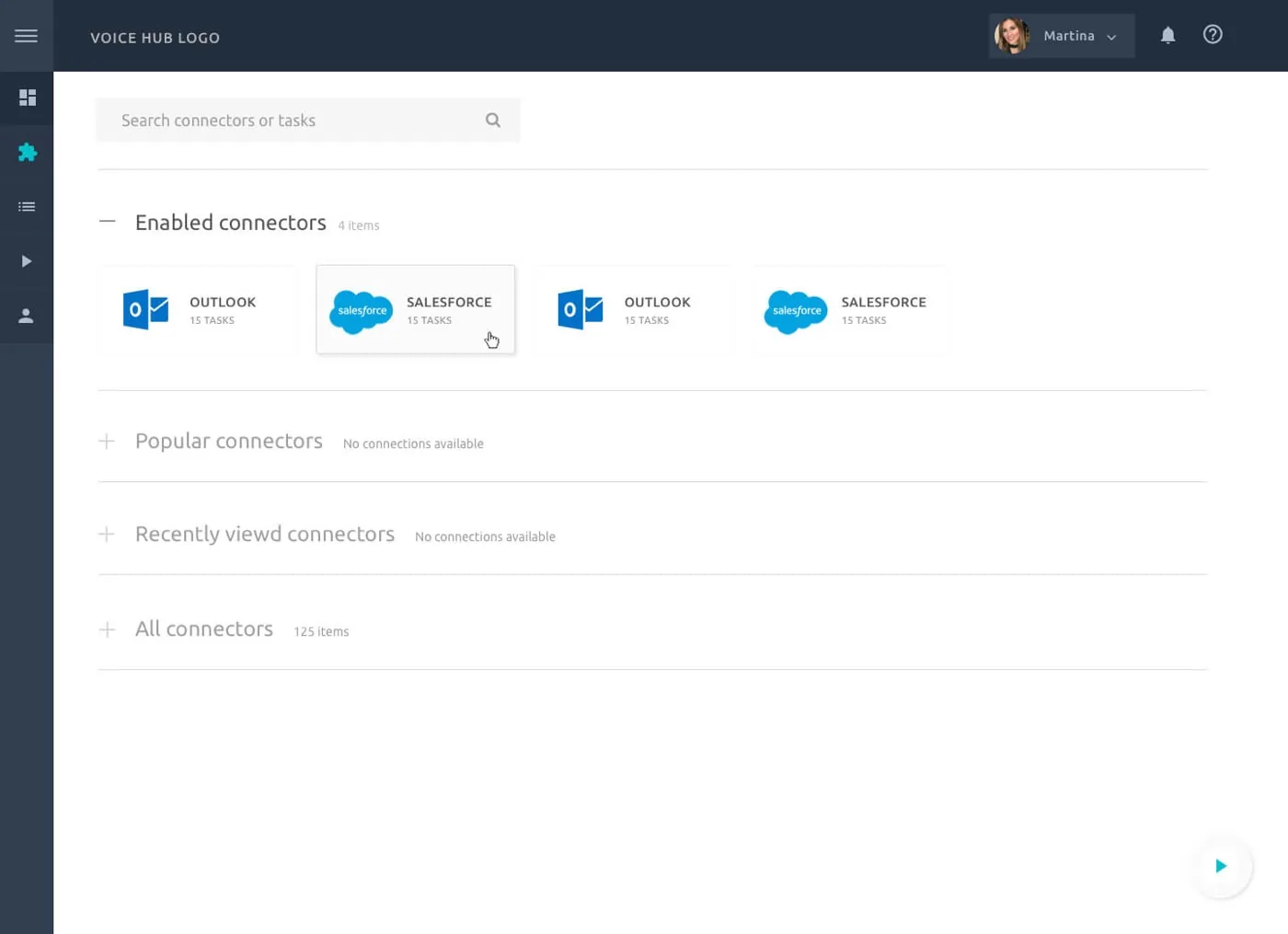The image size is (1288, 934).
Task: Click the play icon in the sidebar
Action: [27, 261]
